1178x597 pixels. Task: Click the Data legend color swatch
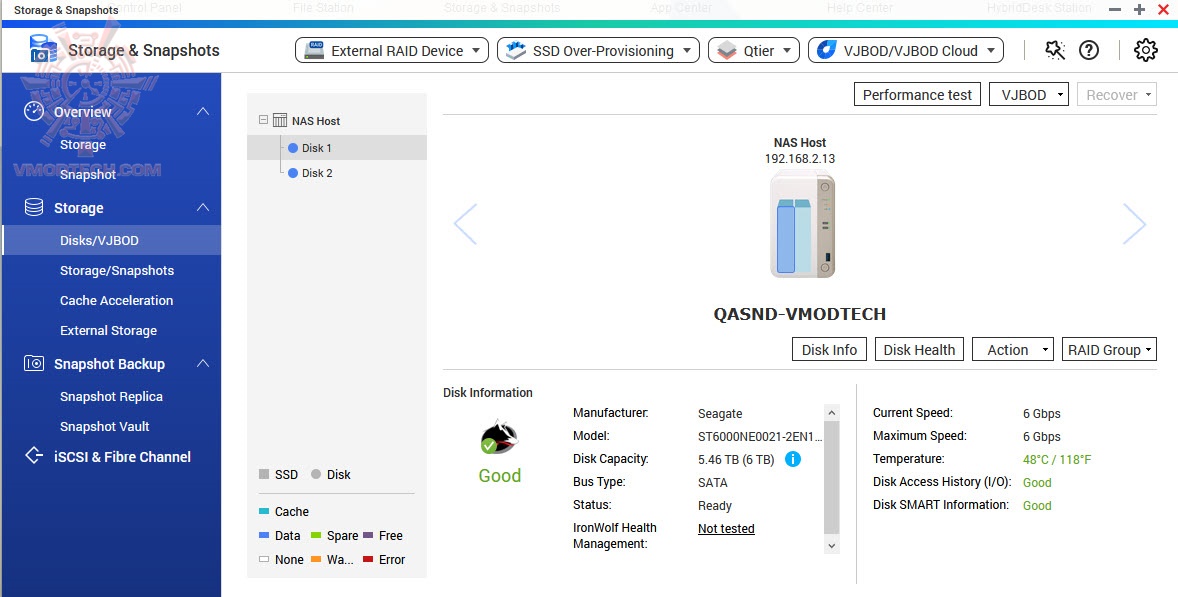pos(264,535)
